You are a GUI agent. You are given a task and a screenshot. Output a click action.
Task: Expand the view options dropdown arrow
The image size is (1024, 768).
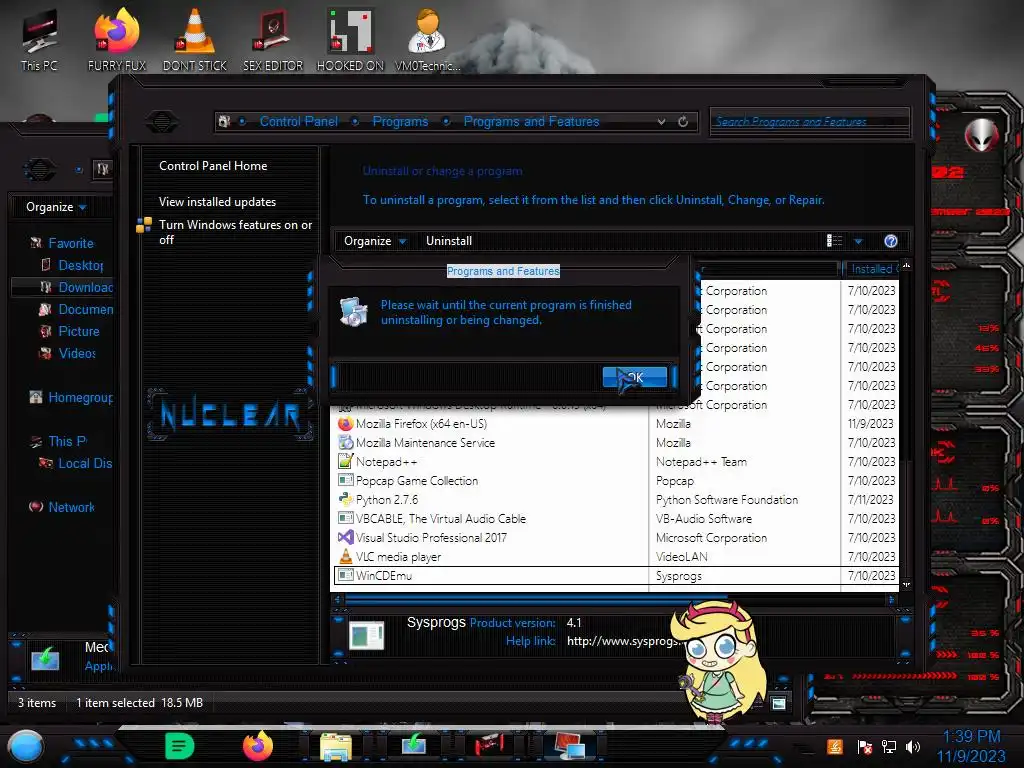click(858, 242)
